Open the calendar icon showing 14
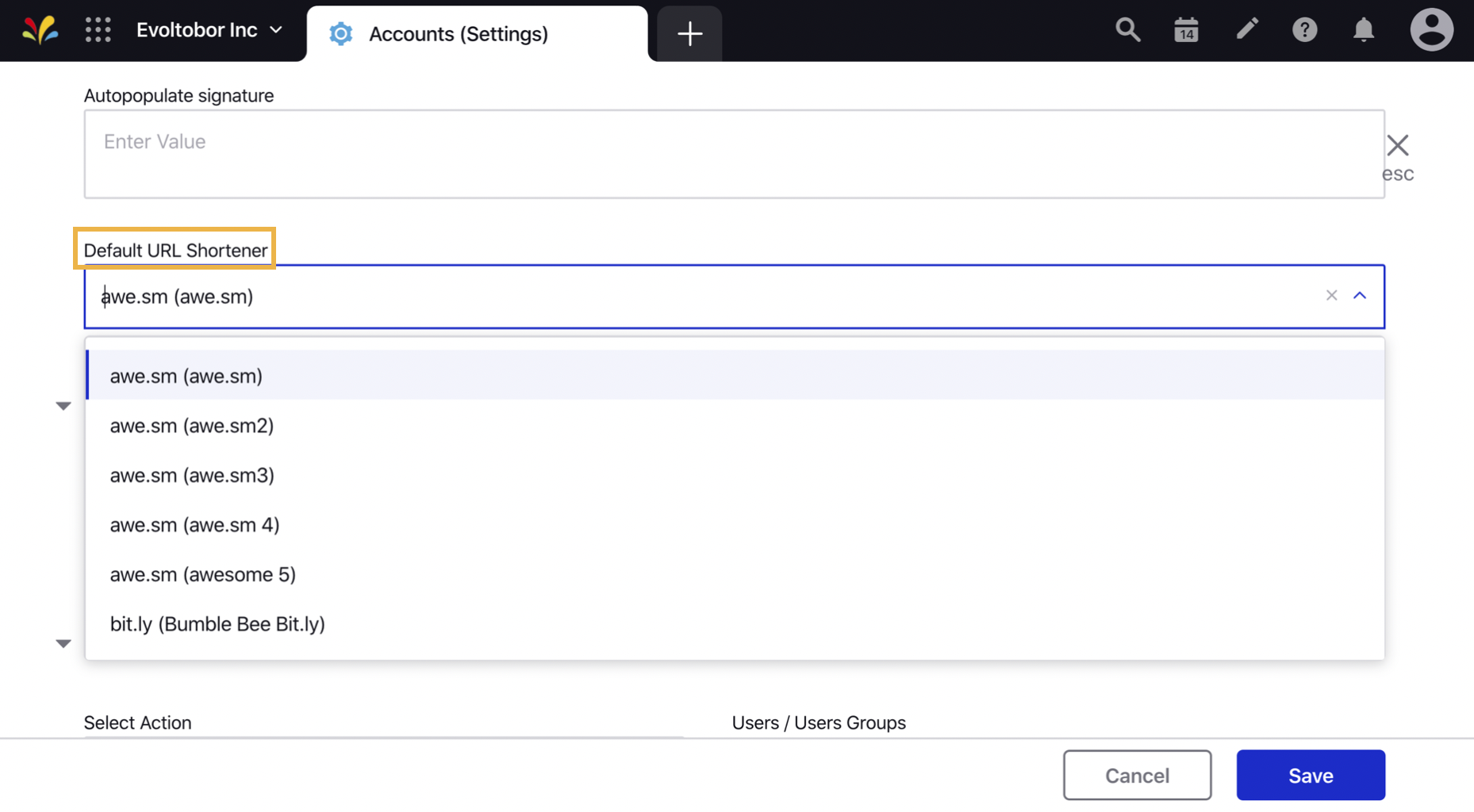The width and height of the screenshot is (1474, 812). [1185, 30]
